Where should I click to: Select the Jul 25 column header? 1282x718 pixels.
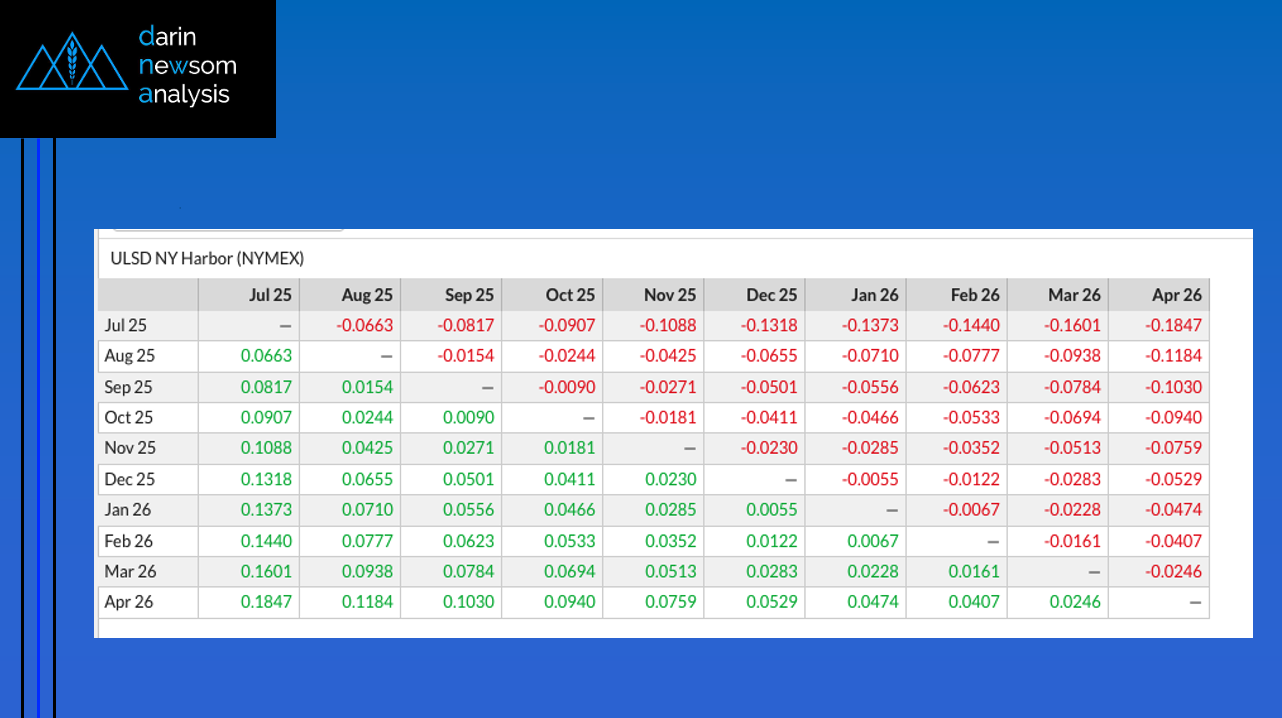[x=270, y=295]
